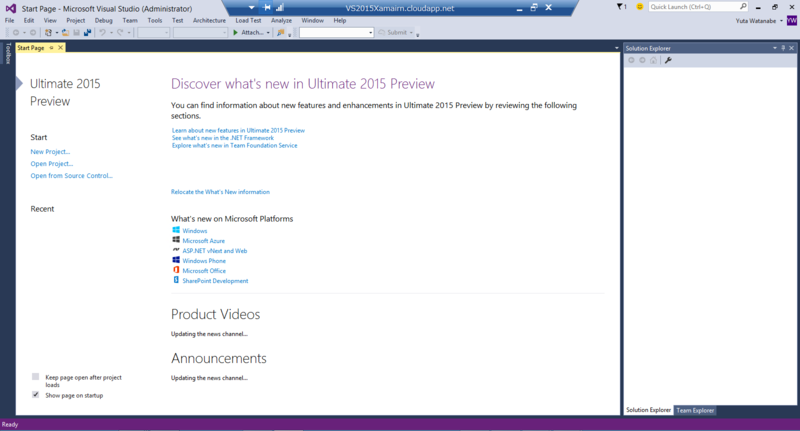Switch to the Team Explorer tab
Screen dimensions: 800x431
[x=695, y=410]
